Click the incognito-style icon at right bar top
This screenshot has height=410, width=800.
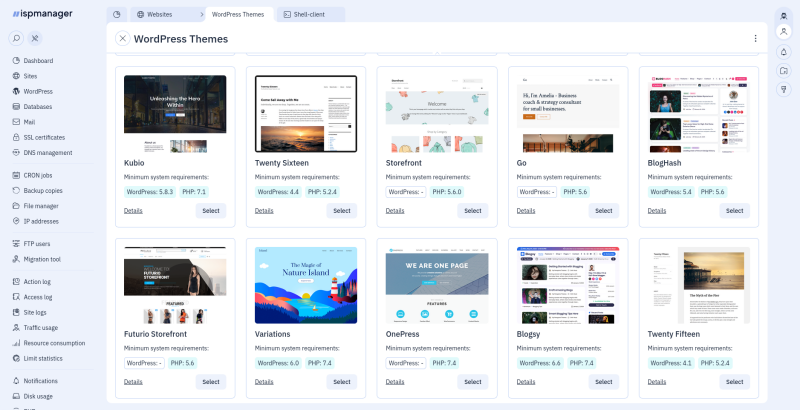(x=784, y=16)
